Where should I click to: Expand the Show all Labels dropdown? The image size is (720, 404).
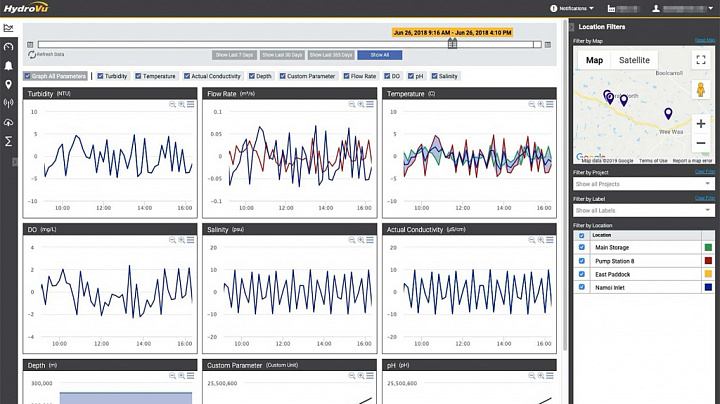point(644,210)
